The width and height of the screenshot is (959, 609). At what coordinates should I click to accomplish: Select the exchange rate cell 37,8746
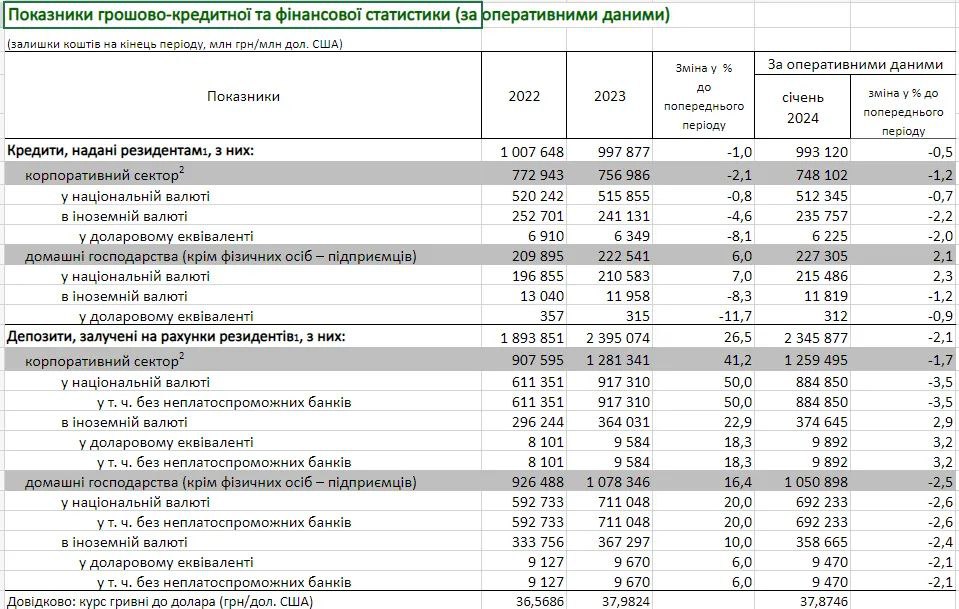[x=818, y=600]
